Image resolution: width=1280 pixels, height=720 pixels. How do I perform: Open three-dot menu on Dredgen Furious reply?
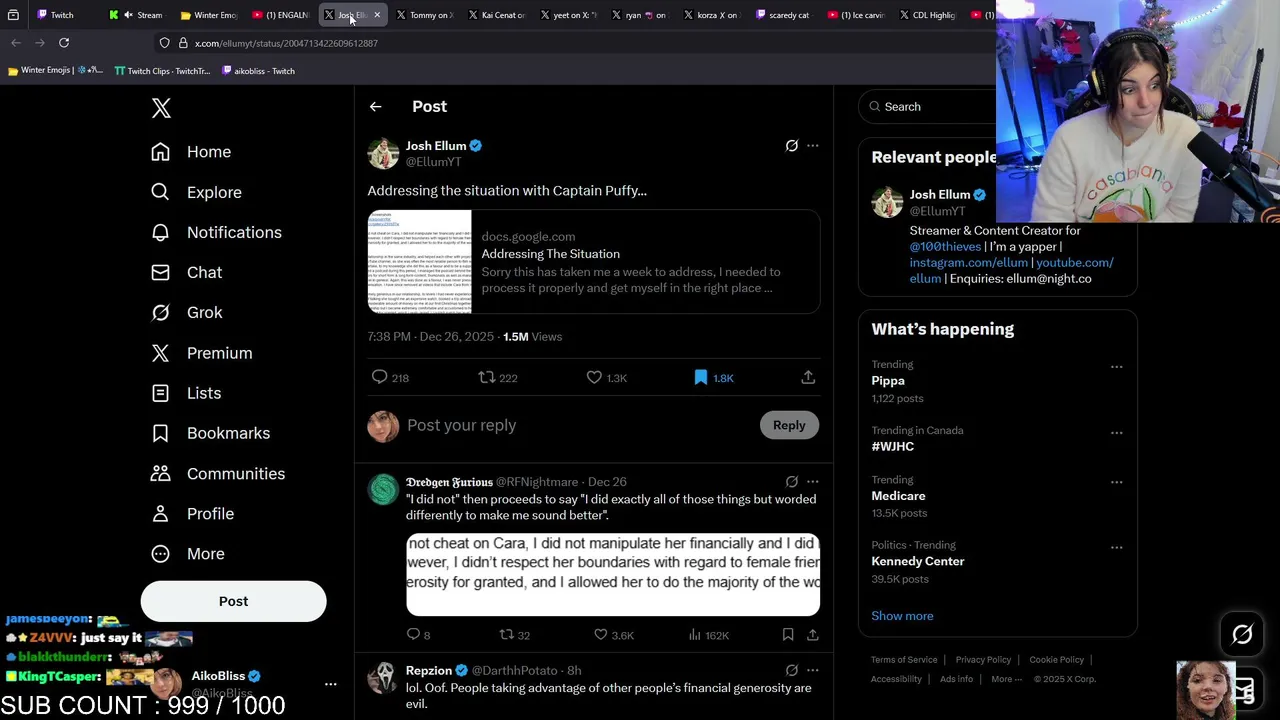pyautogui.click(x=812, y=482)
